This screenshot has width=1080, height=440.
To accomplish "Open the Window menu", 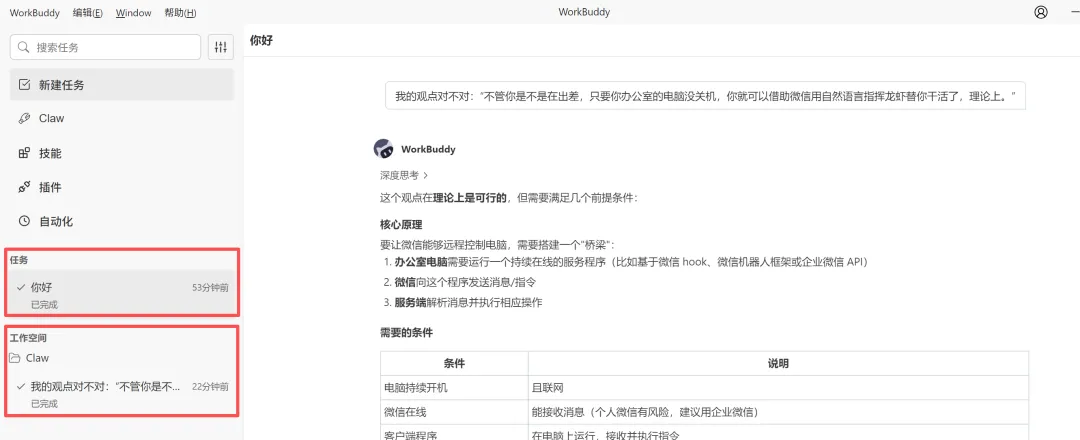I will pyautogui.click(x=134, y=12).
